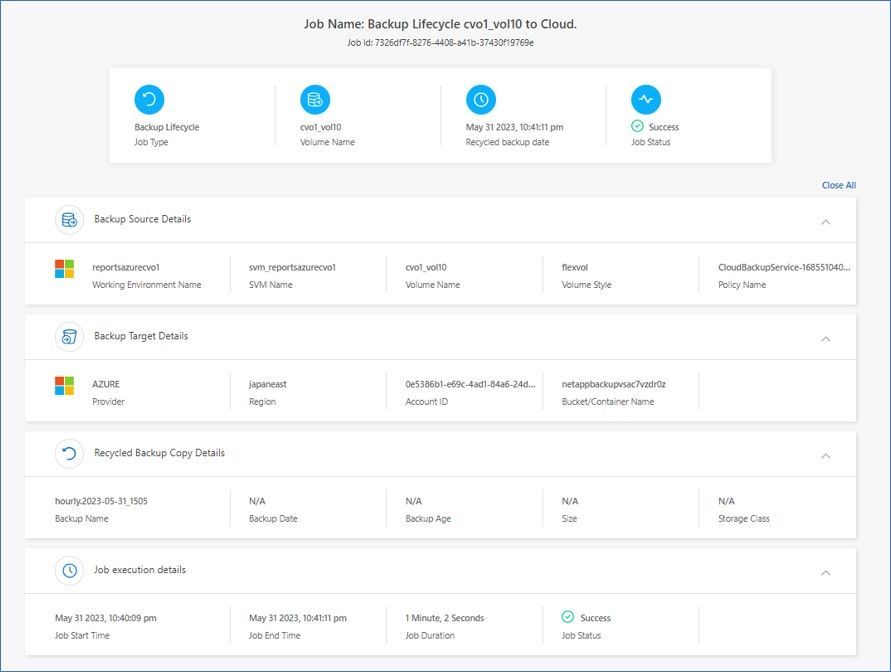The image size is (891, 672).
Task: Click the cvo1_vol10 volume name icon
Action: click(x=315, y=100)
